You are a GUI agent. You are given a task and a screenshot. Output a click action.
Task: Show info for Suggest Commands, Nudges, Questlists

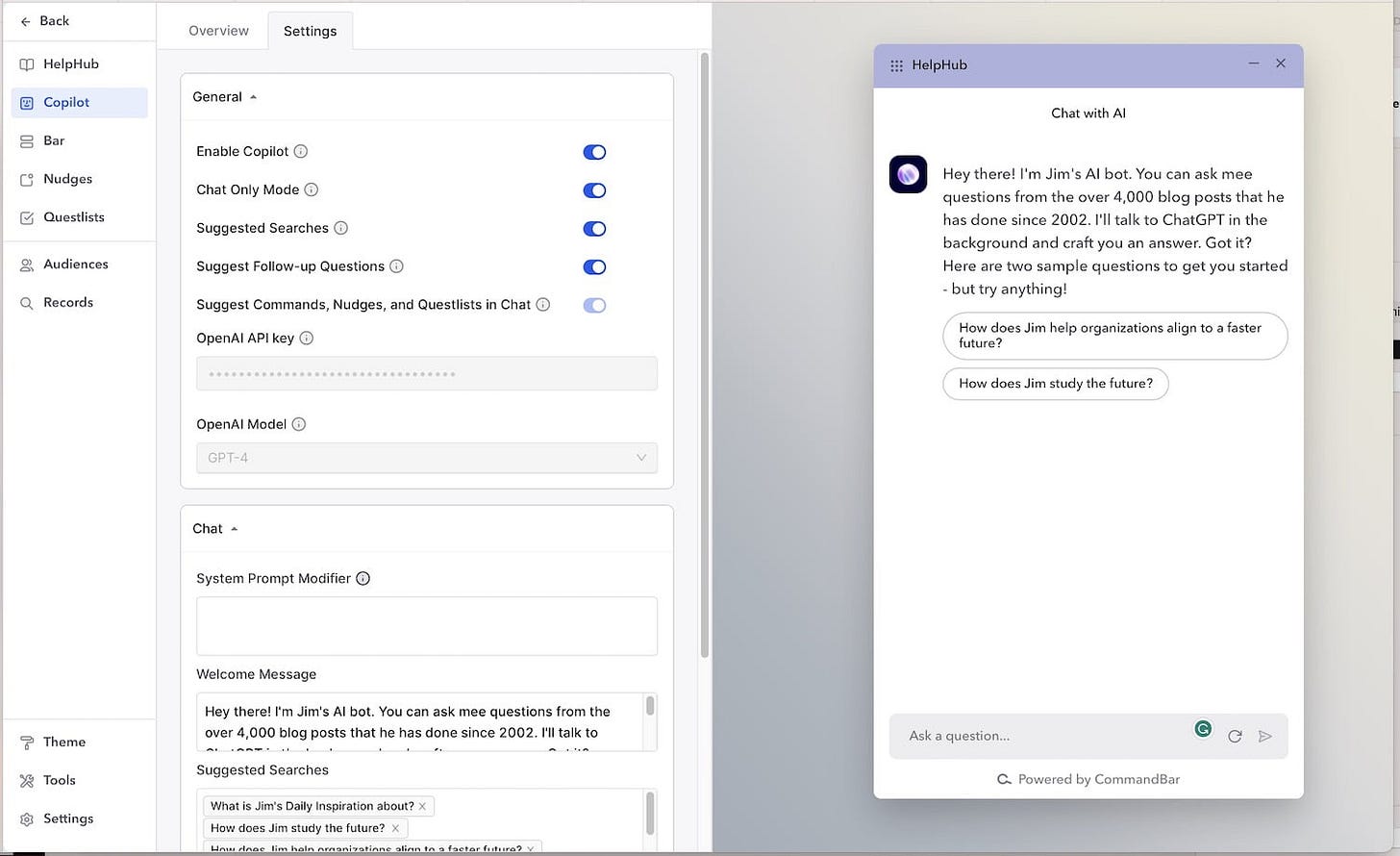click(543, 305)
